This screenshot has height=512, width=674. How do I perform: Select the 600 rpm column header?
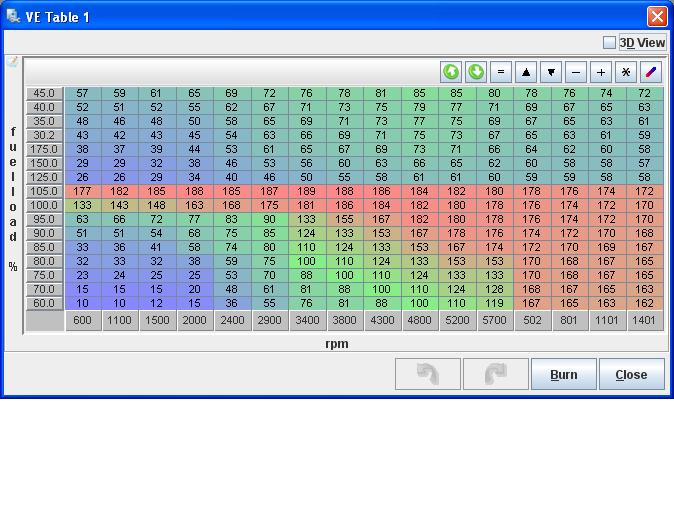click(82, 321)
